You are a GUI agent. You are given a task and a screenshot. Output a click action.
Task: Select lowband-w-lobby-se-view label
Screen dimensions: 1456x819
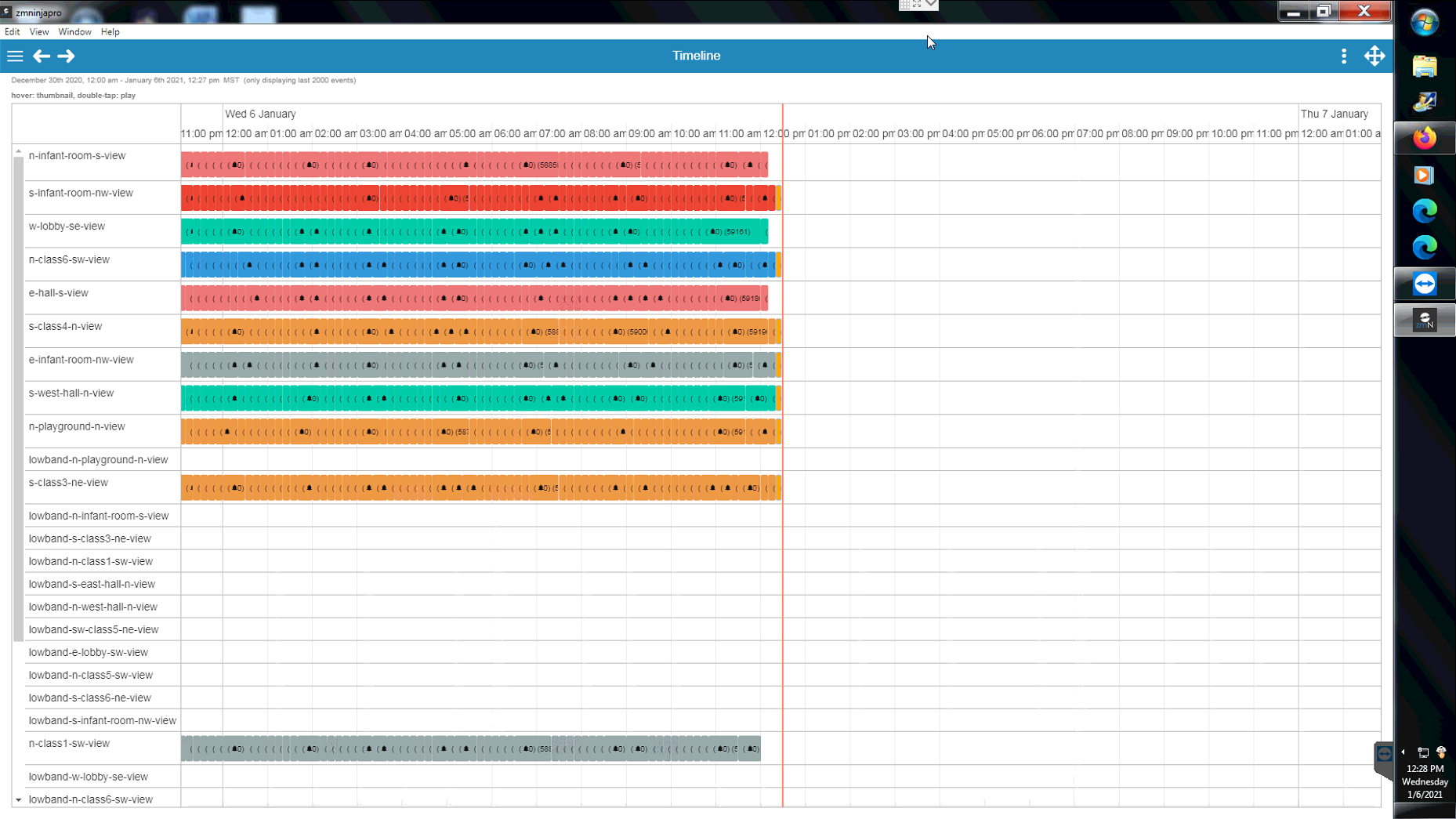pyautogui.click(x=88, y=777)
